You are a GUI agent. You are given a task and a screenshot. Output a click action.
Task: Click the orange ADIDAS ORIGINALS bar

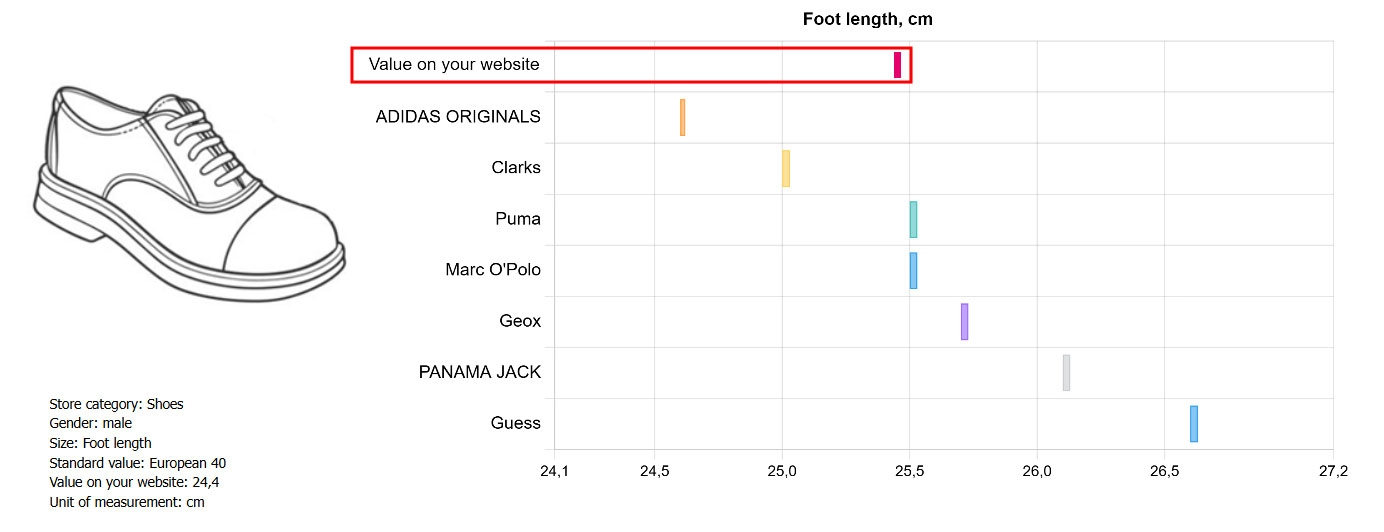683,117
